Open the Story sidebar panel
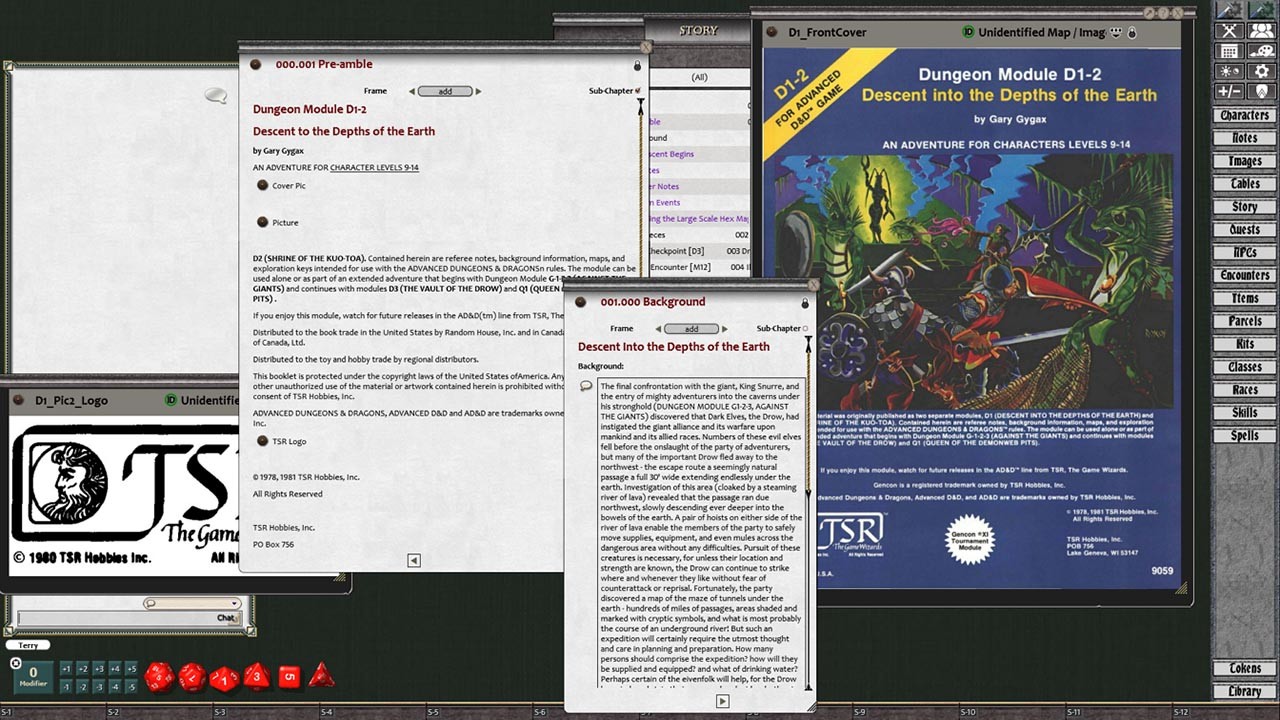This screenshot has height=720, width=1280. coord(1243,206)
